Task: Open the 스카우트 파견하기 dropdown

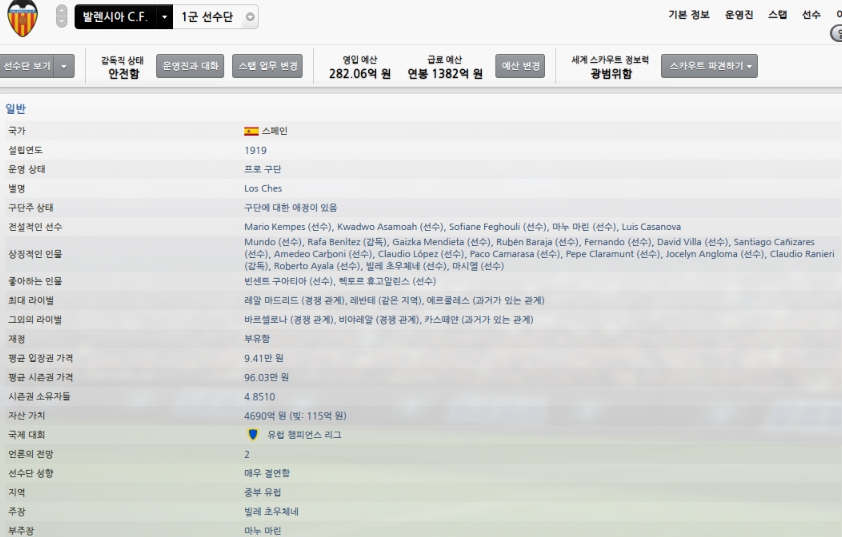Action: [709, 66]
